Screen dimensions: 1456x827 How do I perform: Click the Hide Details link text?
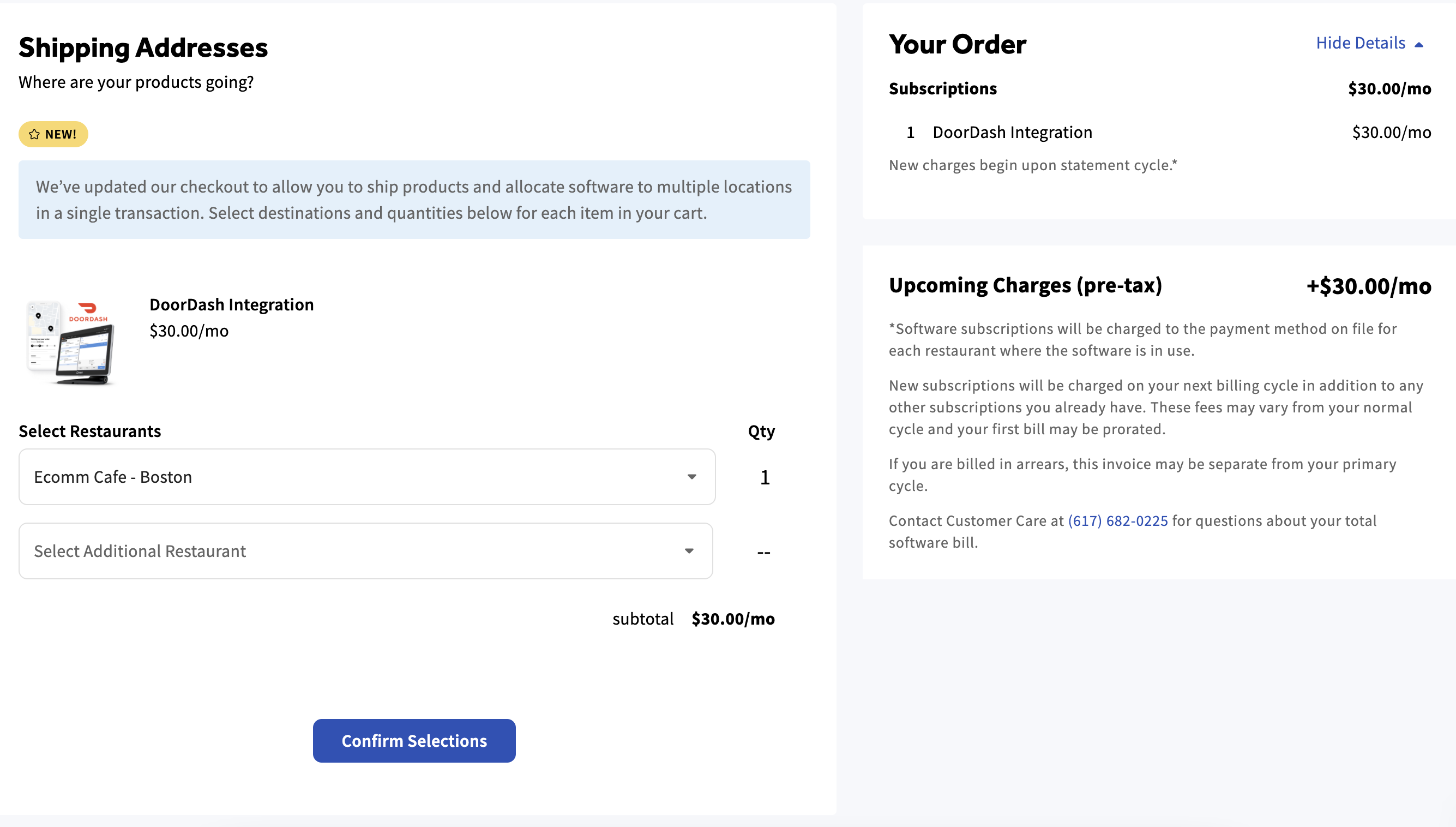[x=1360, y=43]
